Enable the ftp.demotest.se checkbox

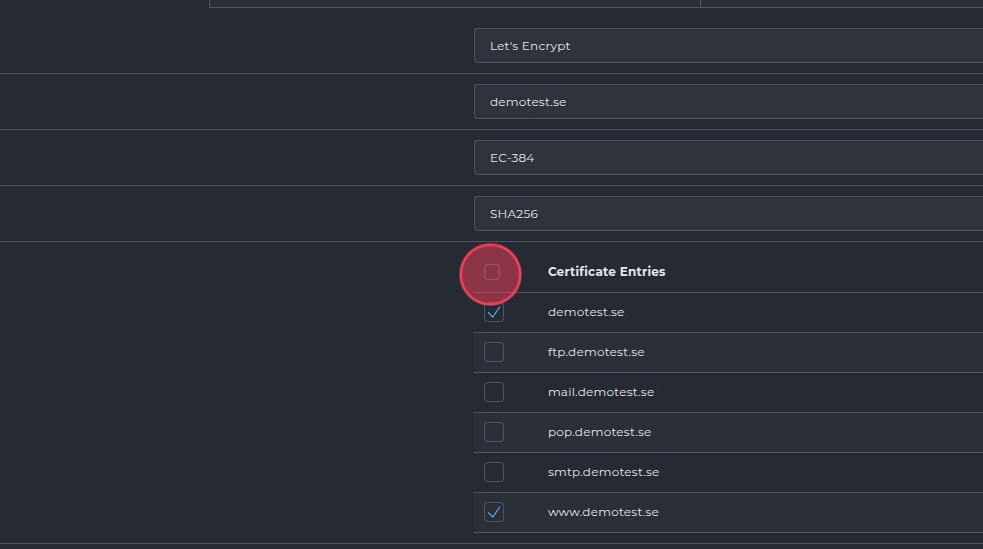tap(494, 352)
